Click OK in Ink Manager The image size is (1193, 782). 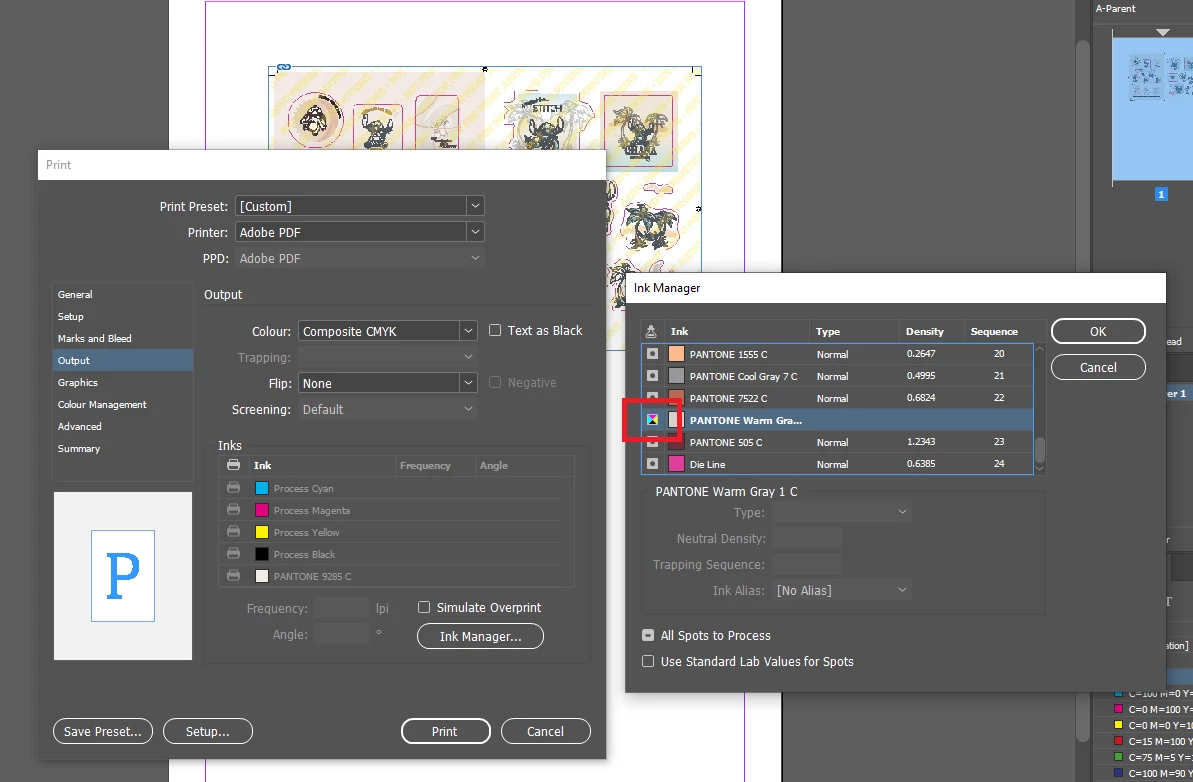[1098, 332]
